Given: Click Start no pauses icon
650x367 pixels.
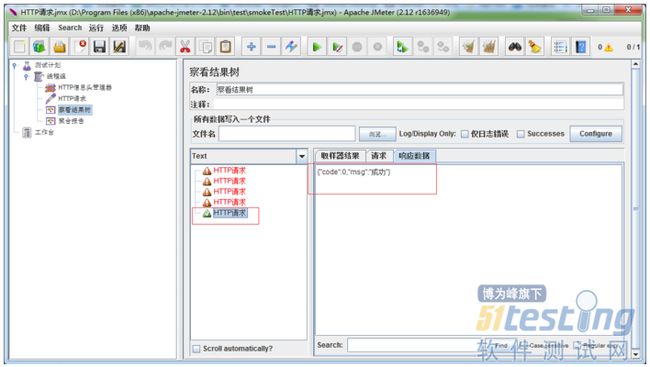Looking at the screenshot, I should [x=337, y=47].
